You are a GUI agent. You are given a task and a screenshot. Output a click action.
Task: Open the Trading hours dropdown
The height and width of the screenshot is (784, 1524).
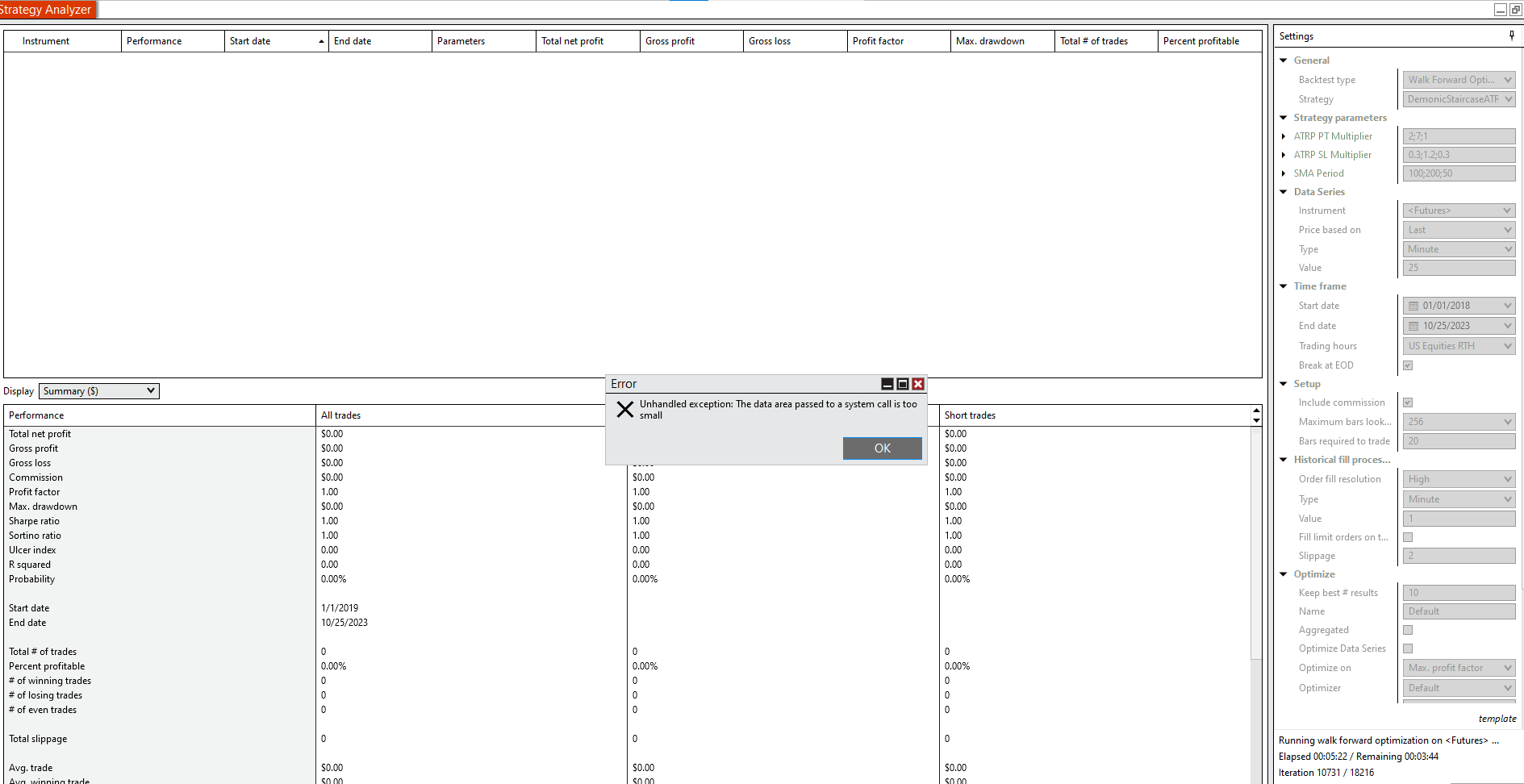click(x=1459, y=346)
